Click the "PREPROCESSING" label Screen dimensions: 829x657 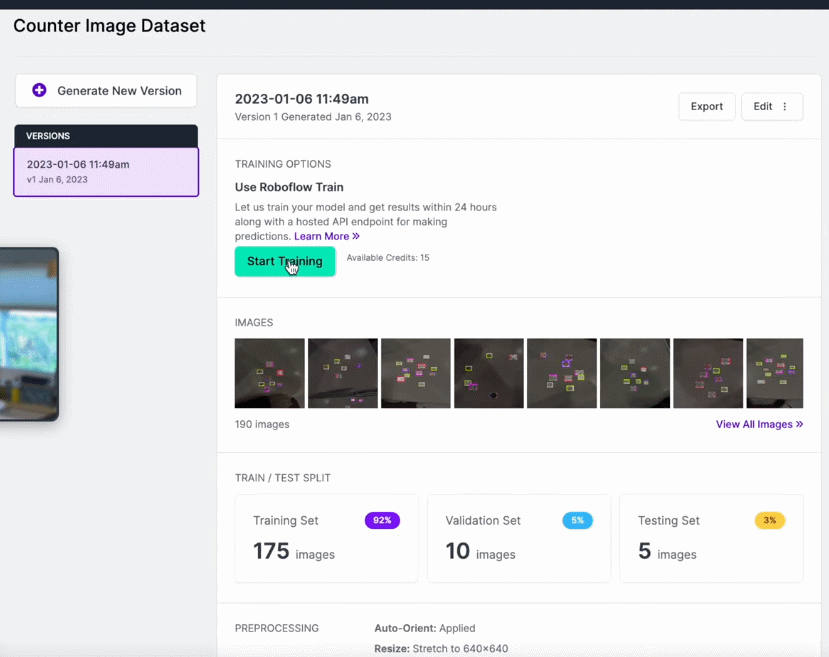(x=277, y=628)
